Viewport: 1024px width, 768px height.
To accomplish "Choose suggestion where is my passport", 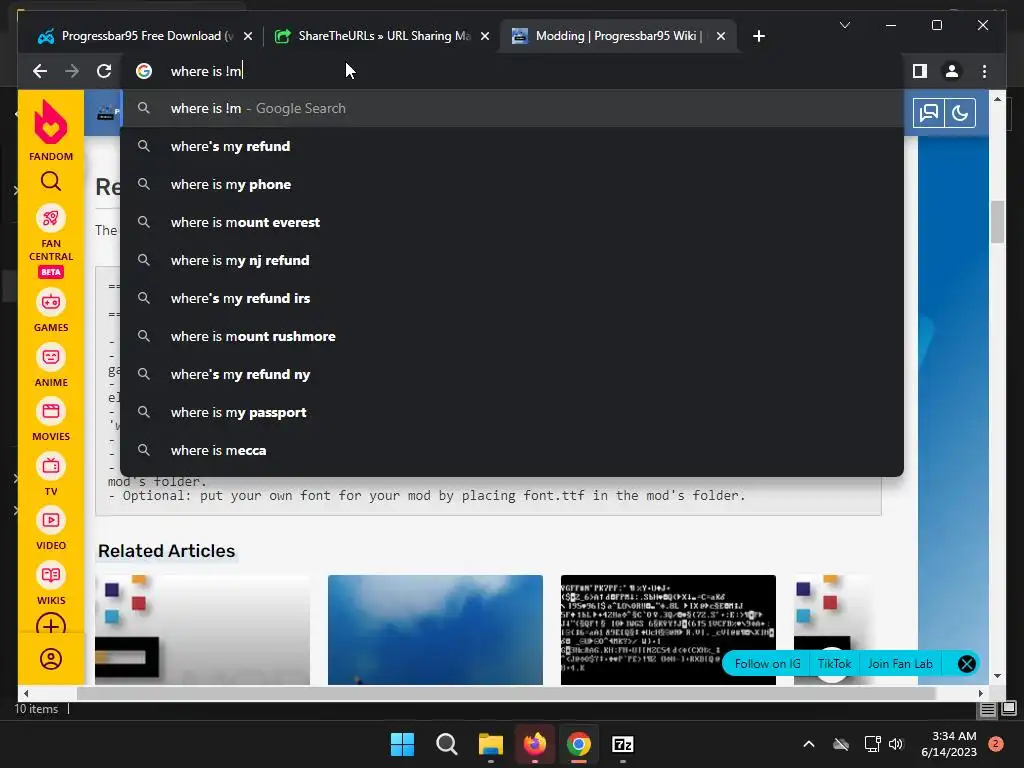I will 512,412.
